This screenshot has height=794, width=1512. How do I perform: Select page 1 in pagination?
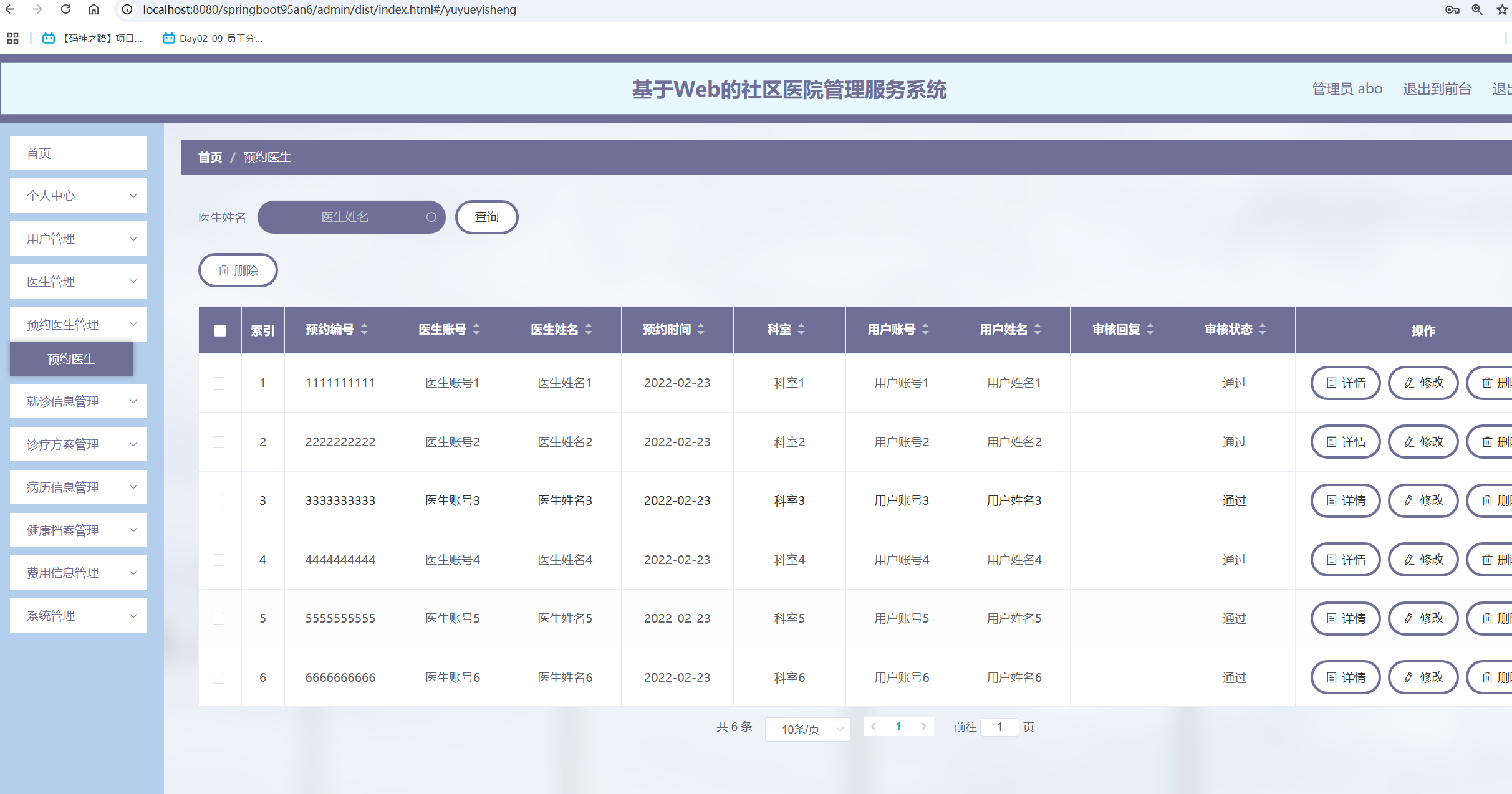pyautogui.click(x=898, y=727)
